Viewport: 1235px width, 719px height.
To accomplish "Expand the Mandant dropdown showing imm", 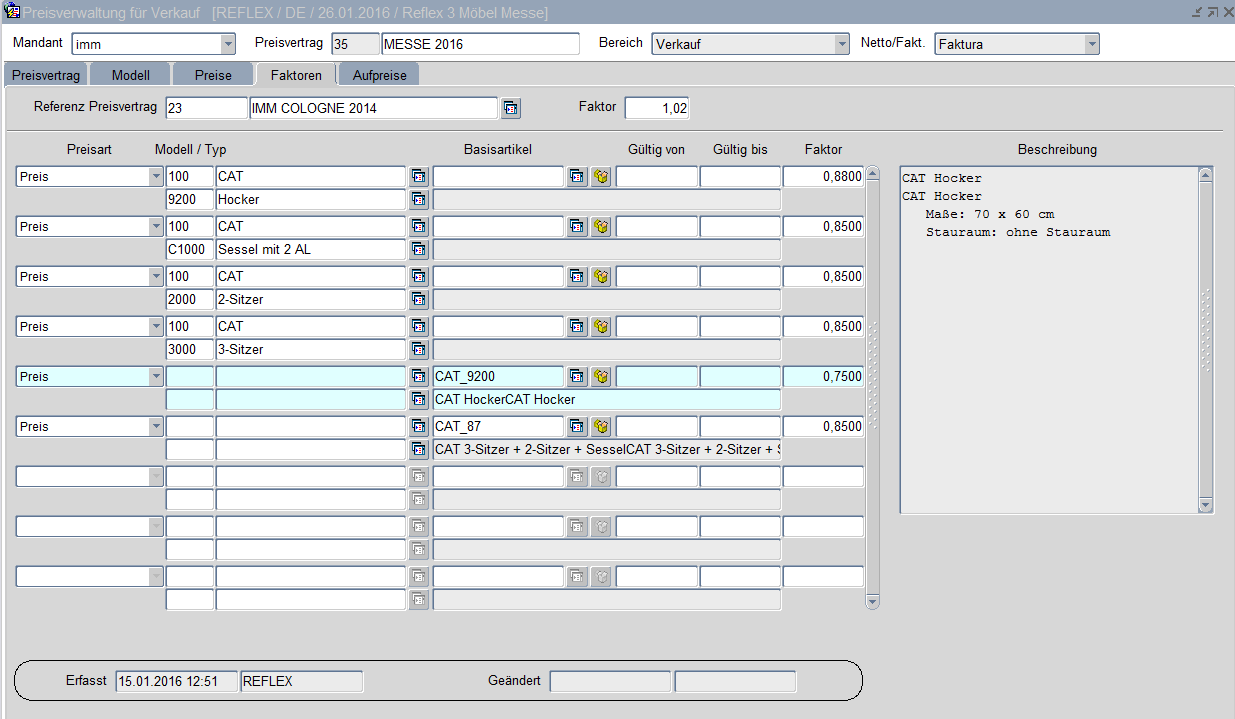I will 228,44.
